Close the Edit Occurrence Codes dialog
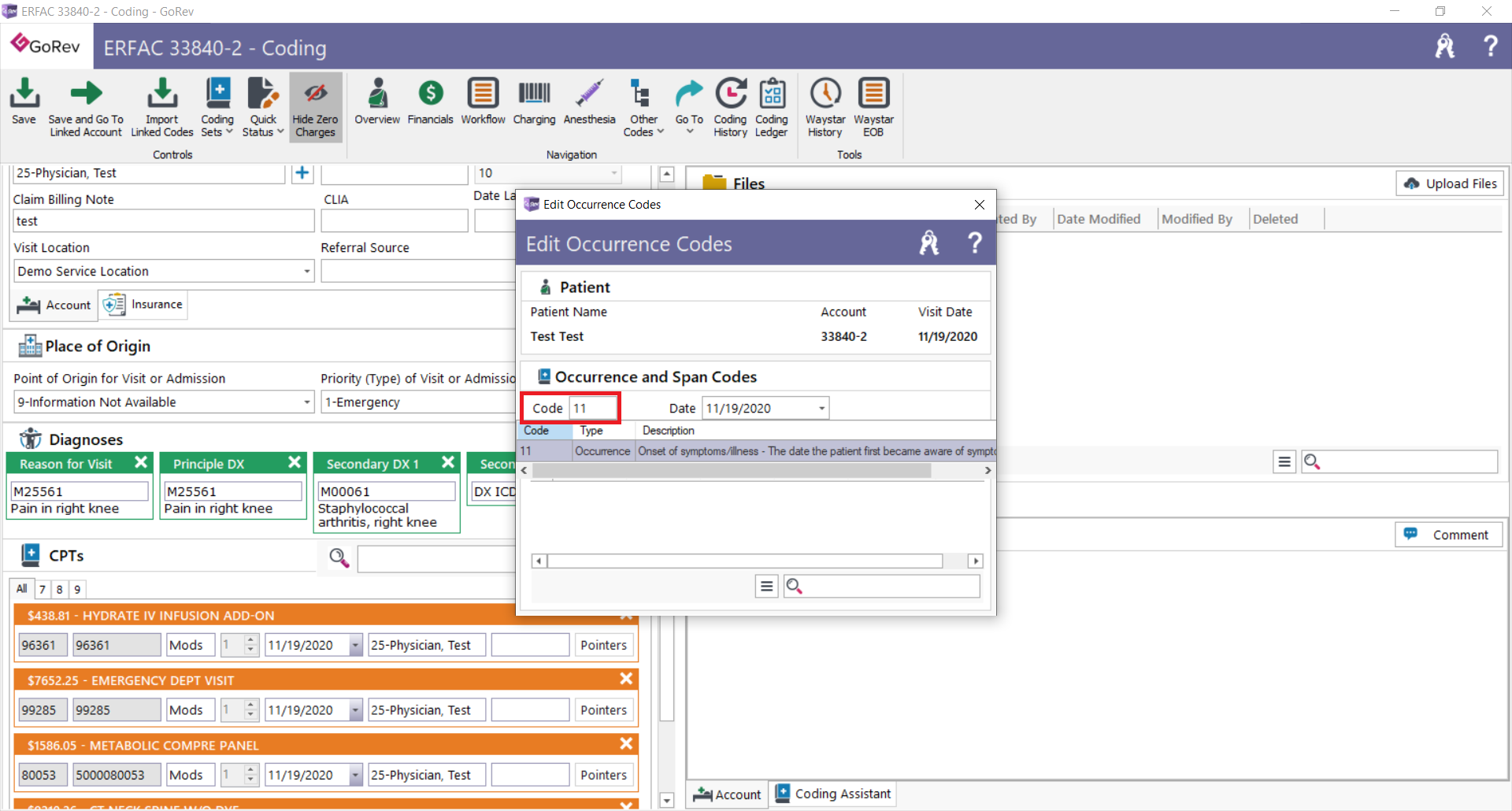The height and width of the screenshot is (811, 1512). coord(979,205)
